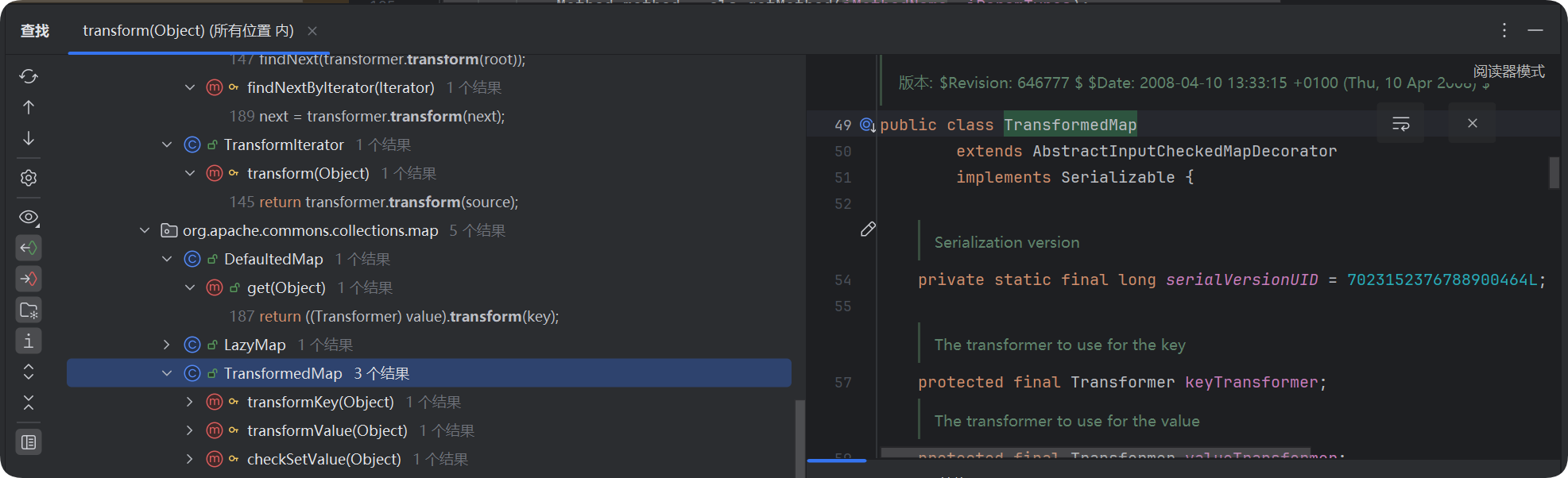Click checkSetValue(Object) method row
Image resolution: width=1568 pixels, height=478 pixels.
(x=429, y=459)
